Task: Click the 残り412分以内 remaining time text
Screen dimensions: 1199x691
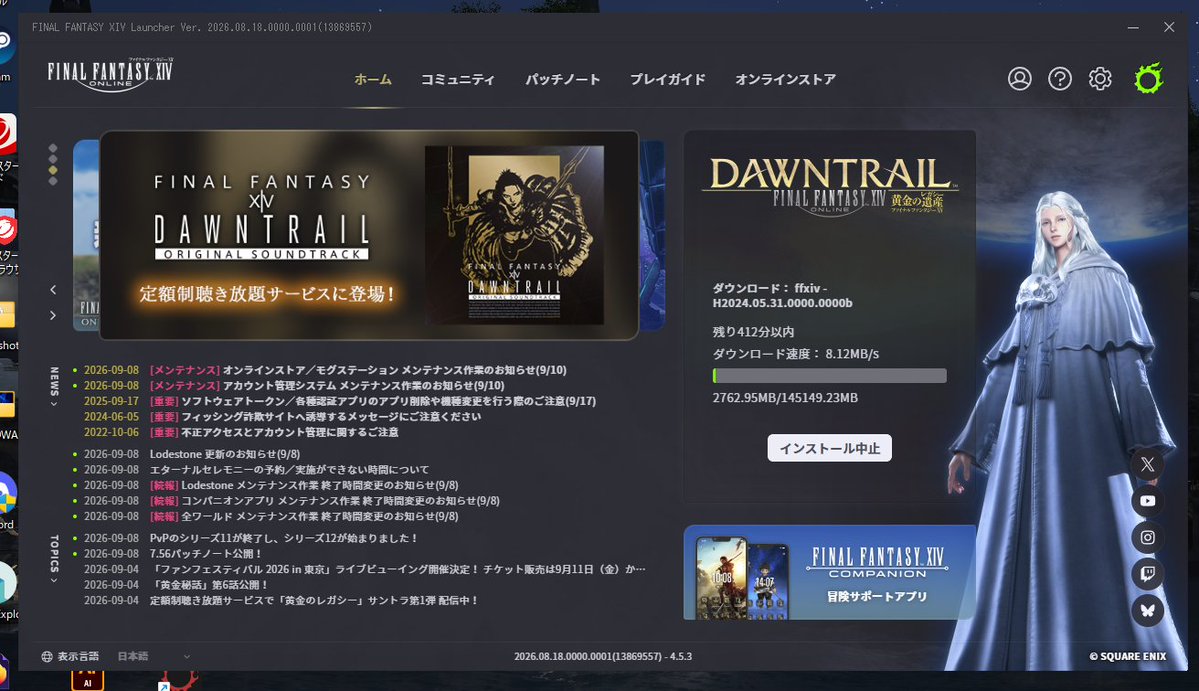Action: pos(752,332)
